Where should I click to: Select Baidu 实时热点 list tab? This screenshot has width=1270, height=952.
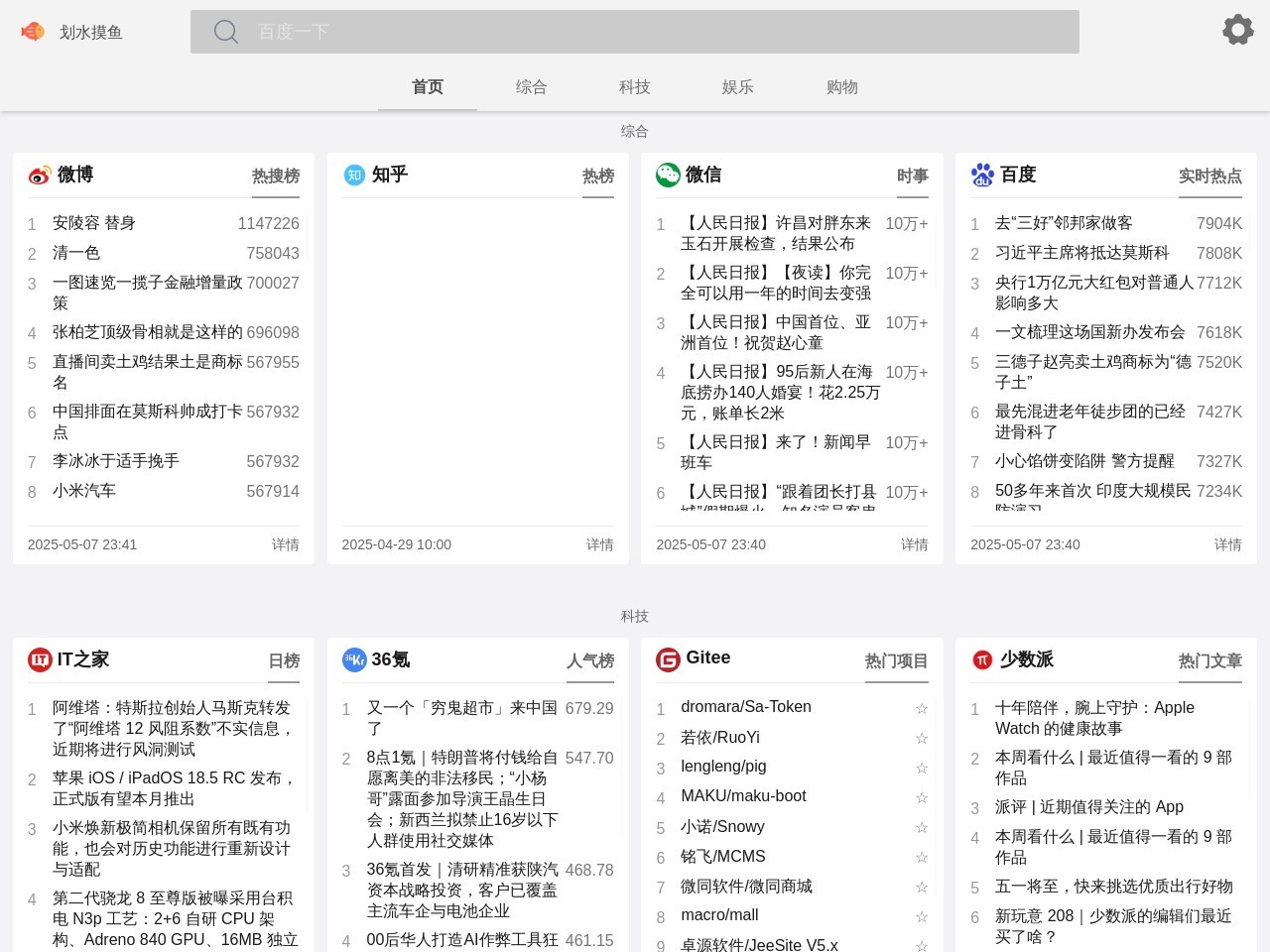(1210, 177)
